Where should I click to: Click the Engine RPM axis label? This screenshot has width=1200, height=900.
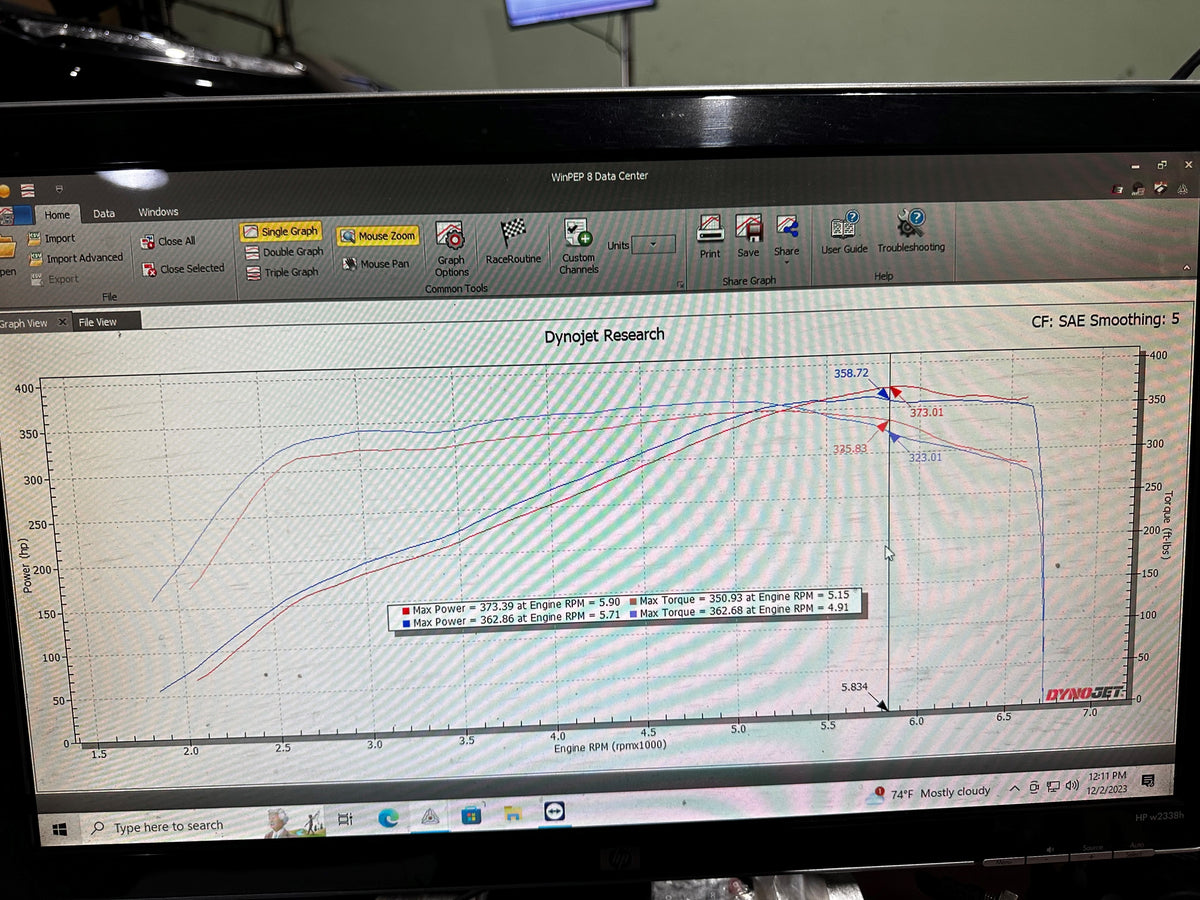[610, 746]
